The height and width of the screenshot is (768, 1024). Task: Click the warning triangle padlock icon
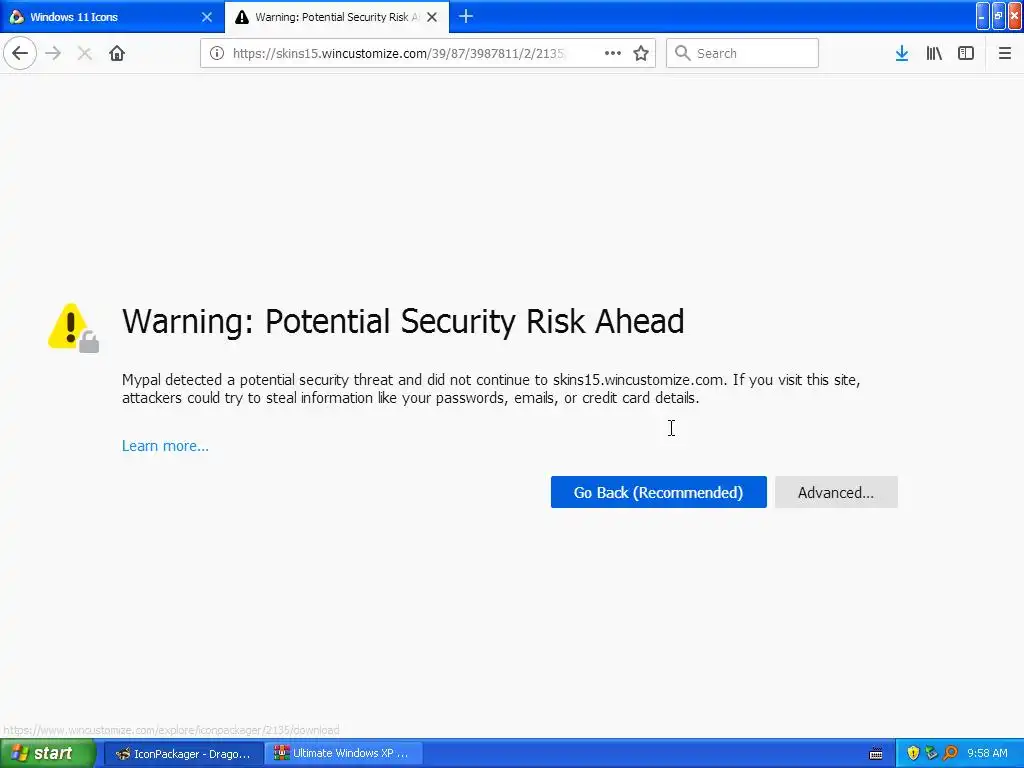pos(73,328)
